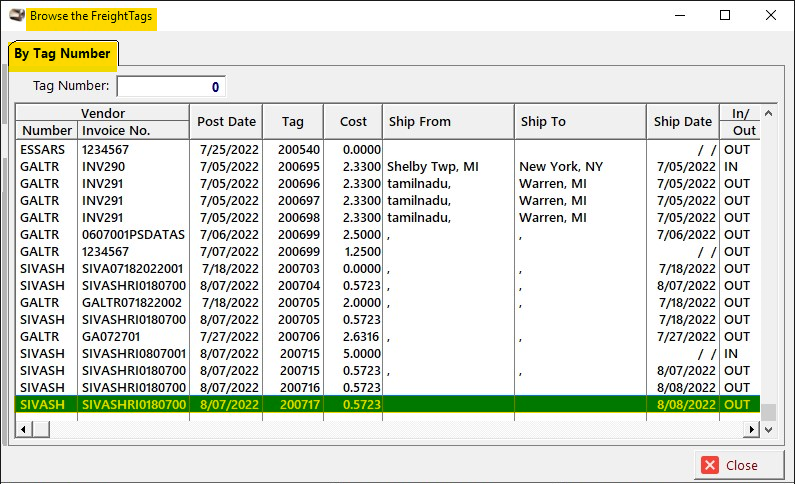This screenshot has height=484, width=795.
Task: Click the vertical scrollbar down arrow
Action: (769, 430)
